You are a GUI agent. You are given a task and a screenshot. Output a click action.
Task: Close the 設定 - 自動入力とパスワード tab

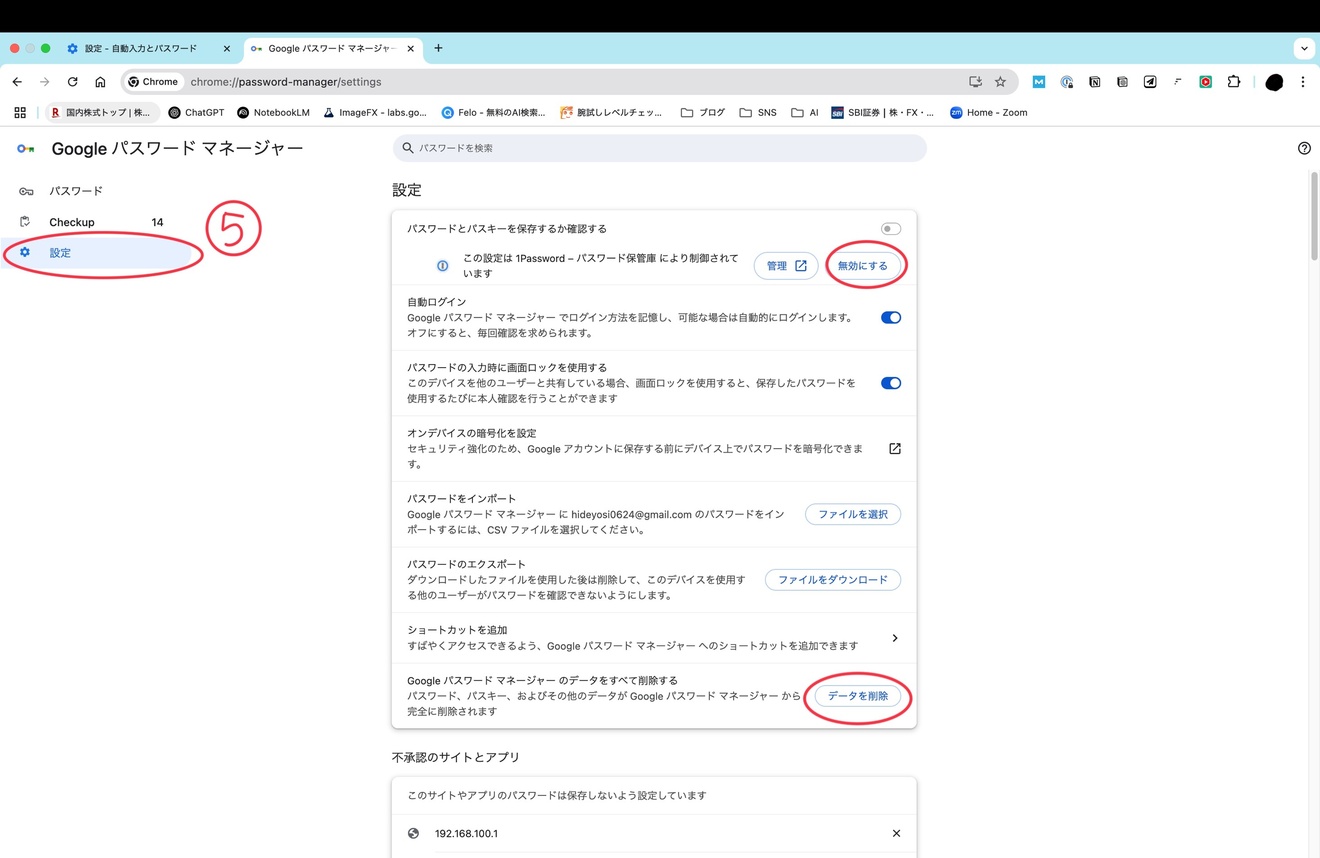227,48
